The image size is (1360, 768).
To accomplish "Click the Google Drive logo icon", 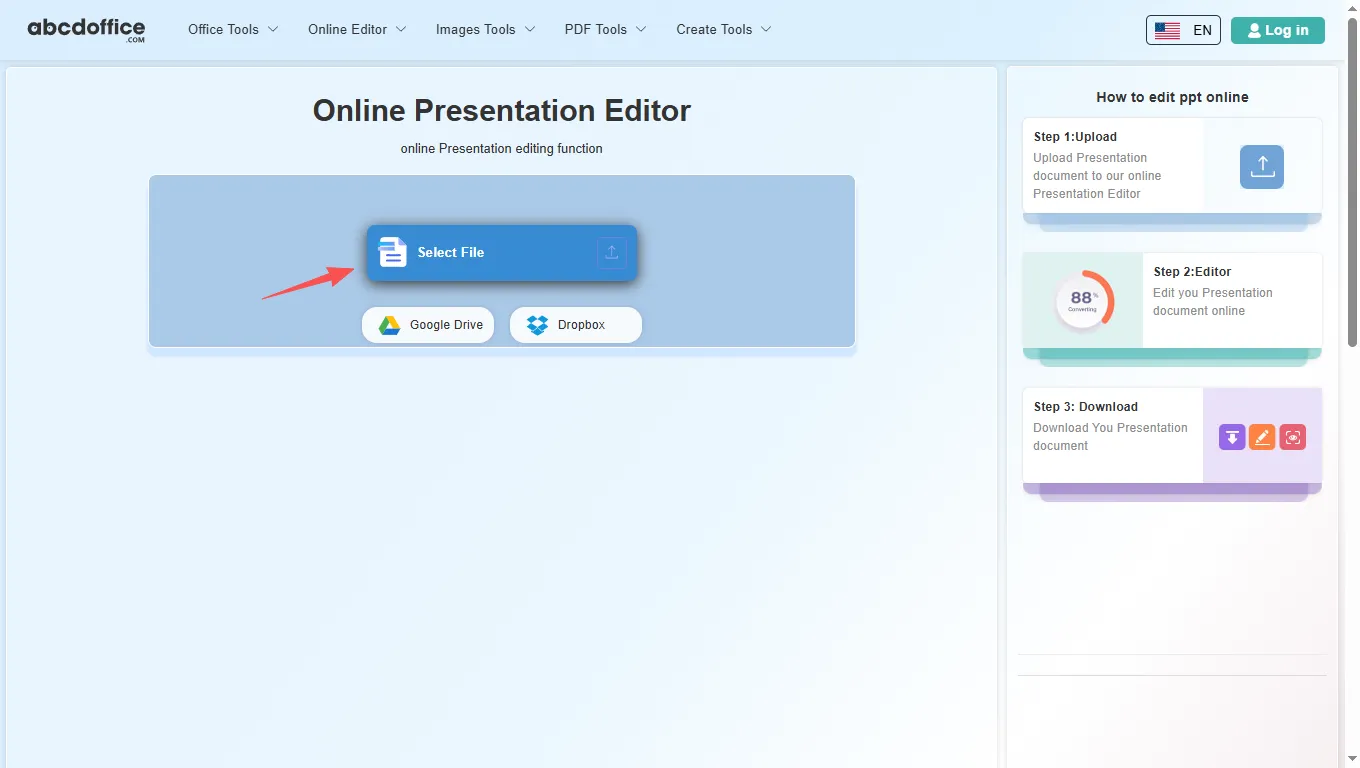I will [389, 325].
